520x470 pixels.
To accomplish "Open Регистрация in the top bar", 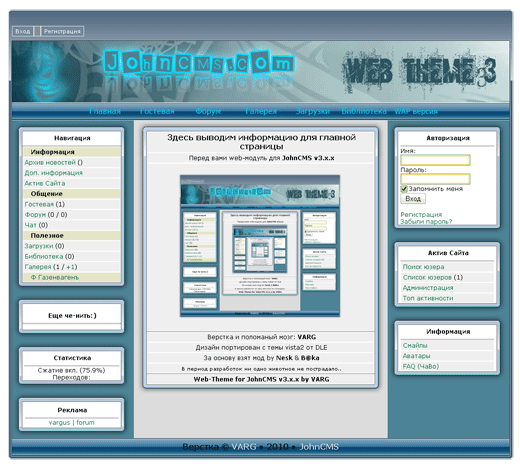I will [x=62, y=31].
